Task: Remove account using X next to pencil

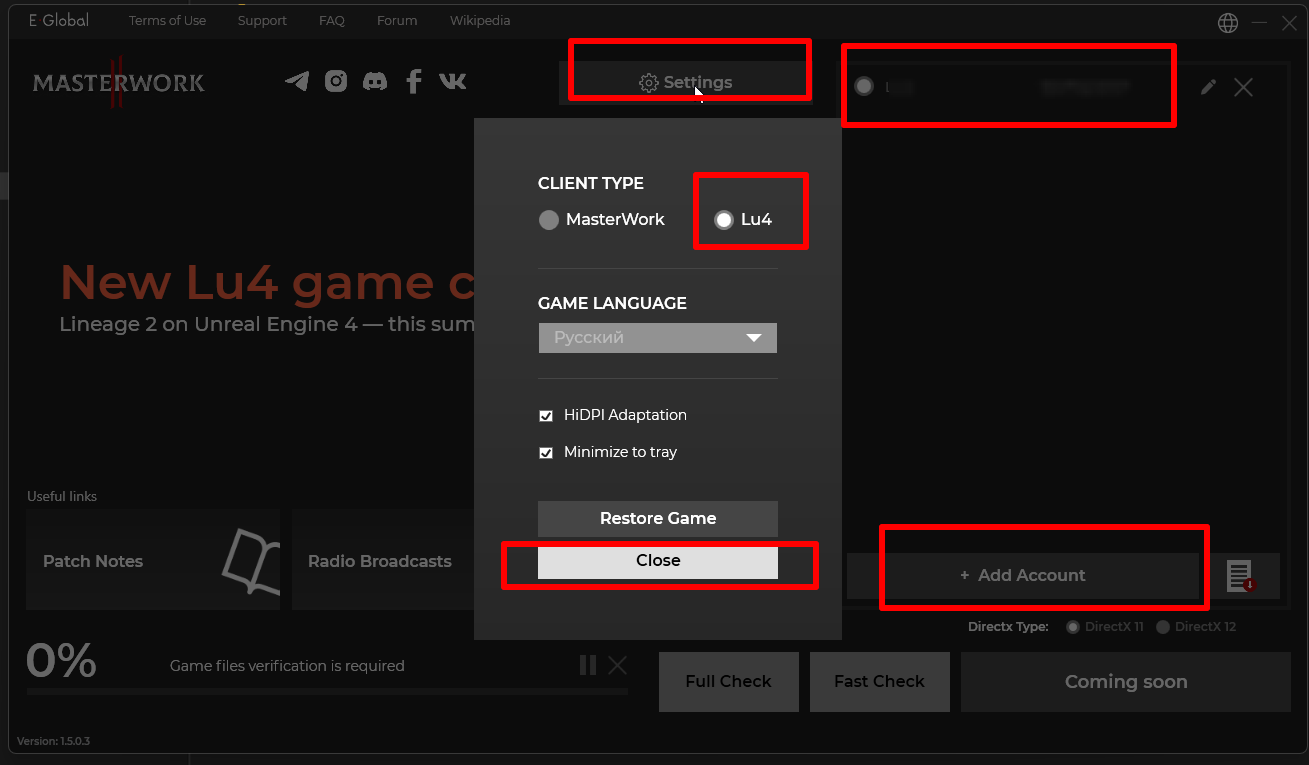Action: click(x=1243, y=87)
